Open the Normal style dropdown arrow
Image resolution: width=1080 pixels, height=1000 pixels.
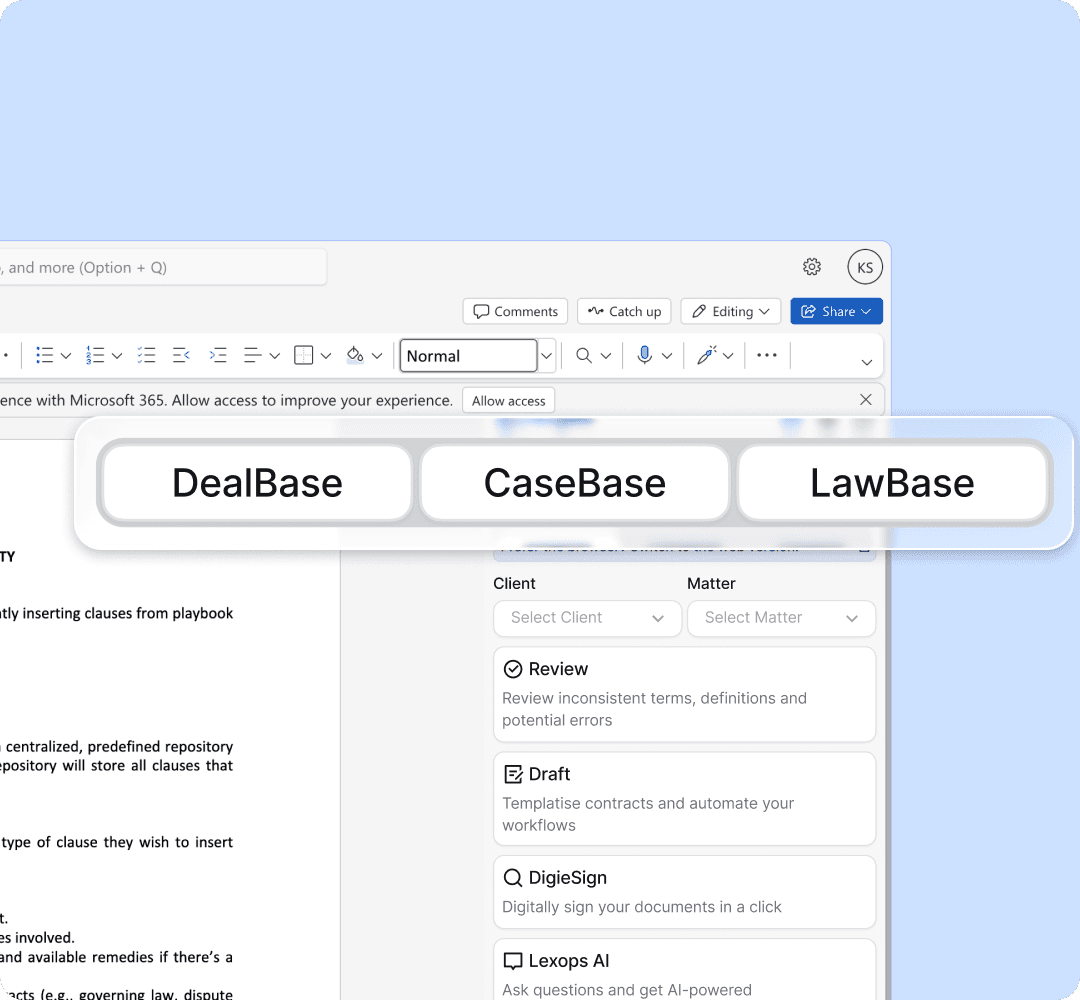point(546,356)
